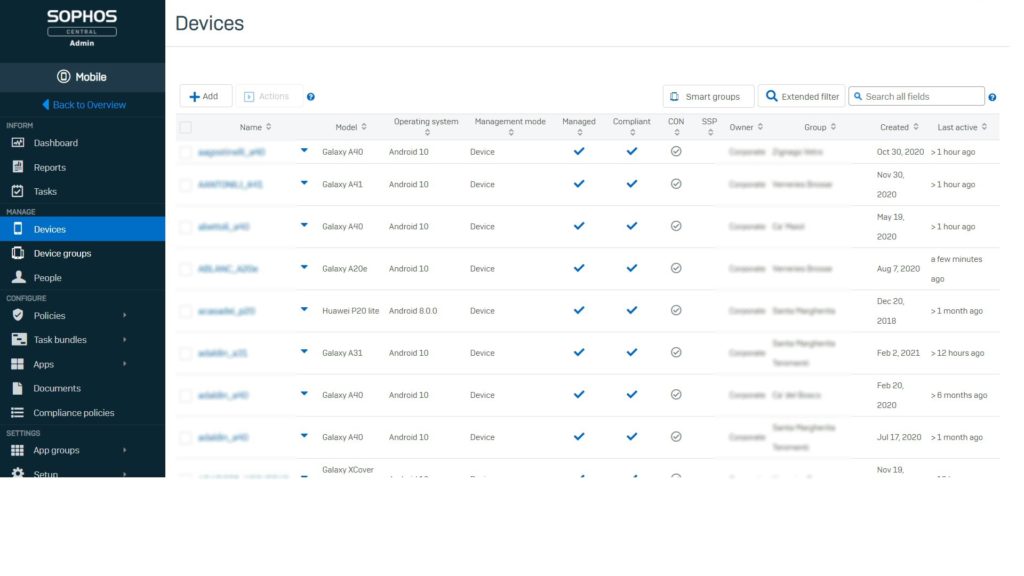This screenshot has height=576, width=1024.
Task: Click the App groups sidebar icon
Action: [18, 451]
